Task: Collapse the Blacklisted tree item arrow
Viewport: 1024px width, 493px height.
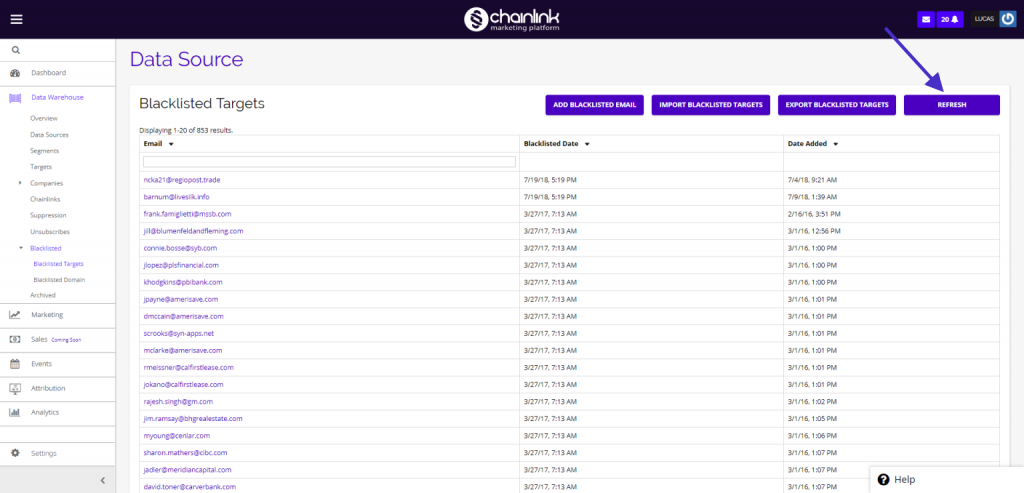Action: point(21,248)
